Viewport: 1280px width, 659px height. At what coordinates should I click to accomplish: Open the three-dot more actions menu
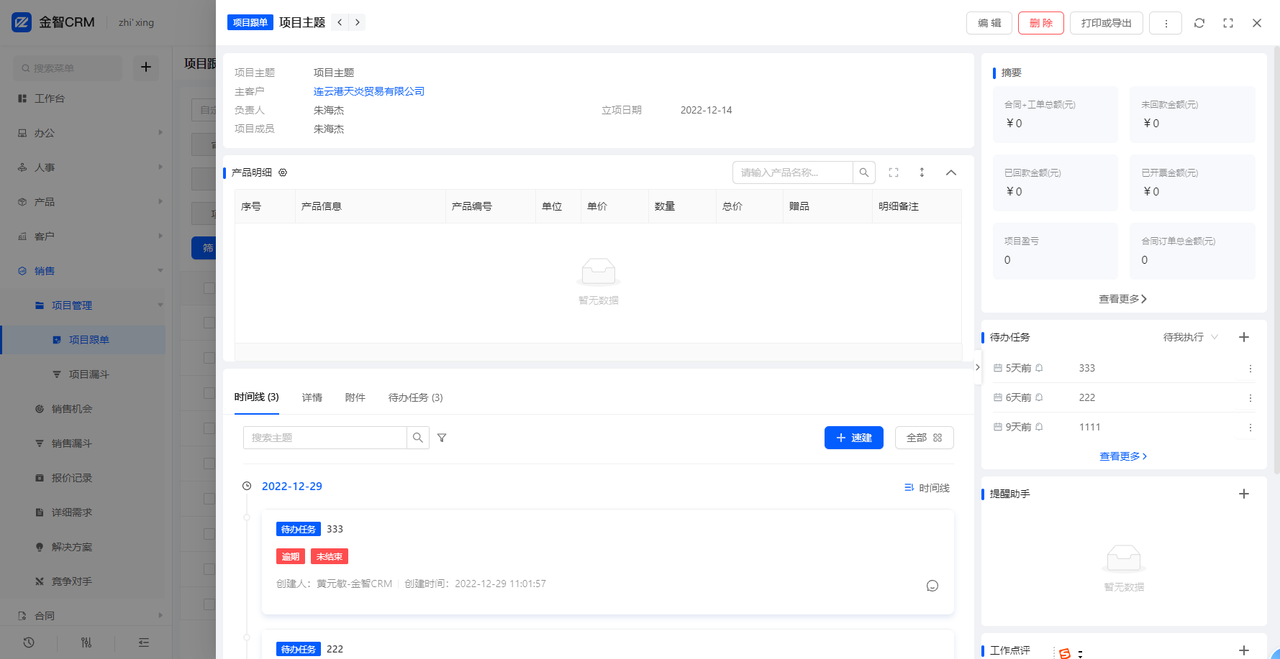click(x=1166, y=23)
